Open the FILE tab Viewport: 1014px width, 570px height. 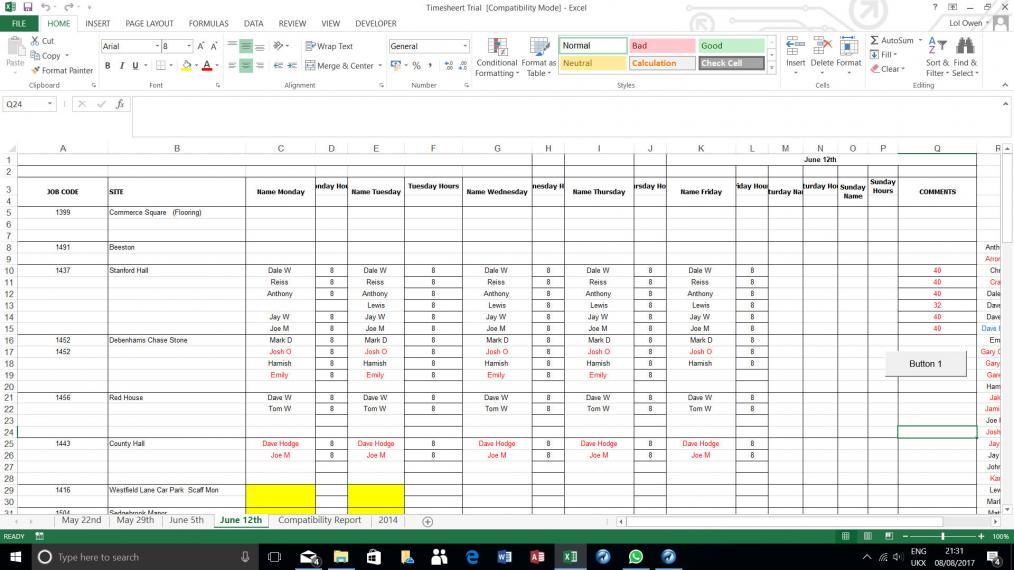click(19, 23)
